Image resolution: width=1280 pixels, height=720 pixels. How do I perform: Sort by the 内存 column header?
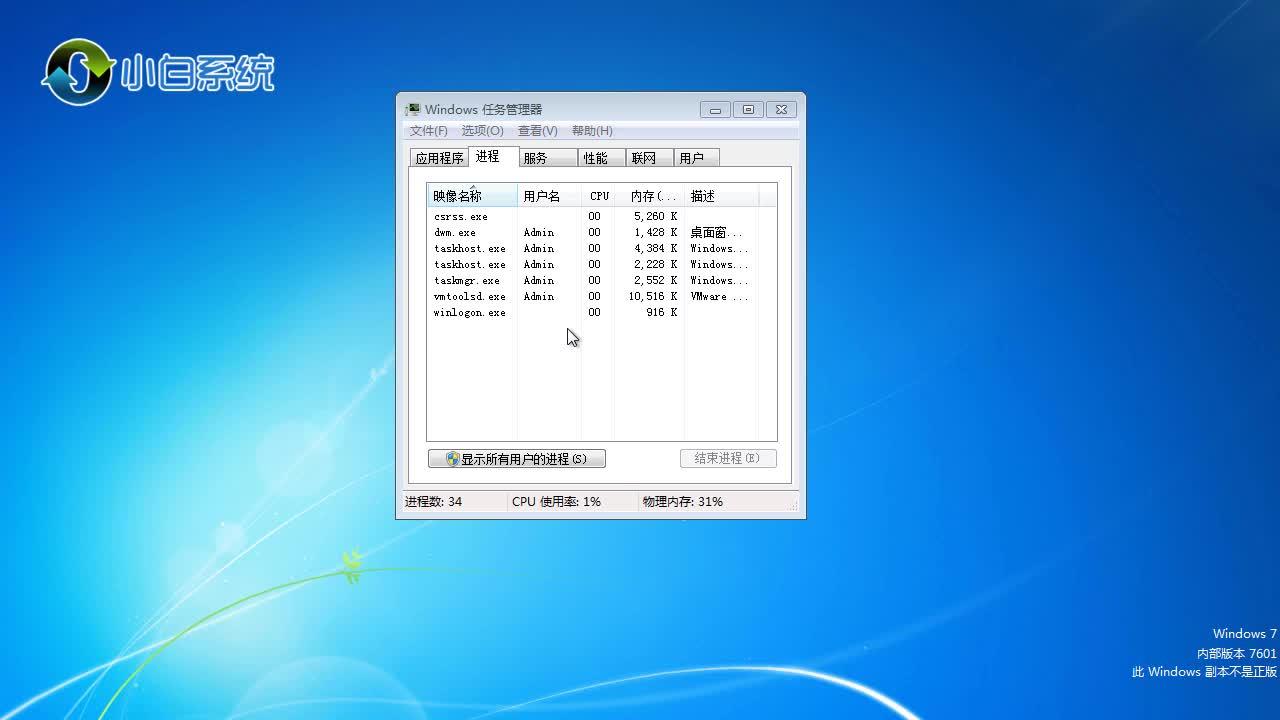(650, 196)
